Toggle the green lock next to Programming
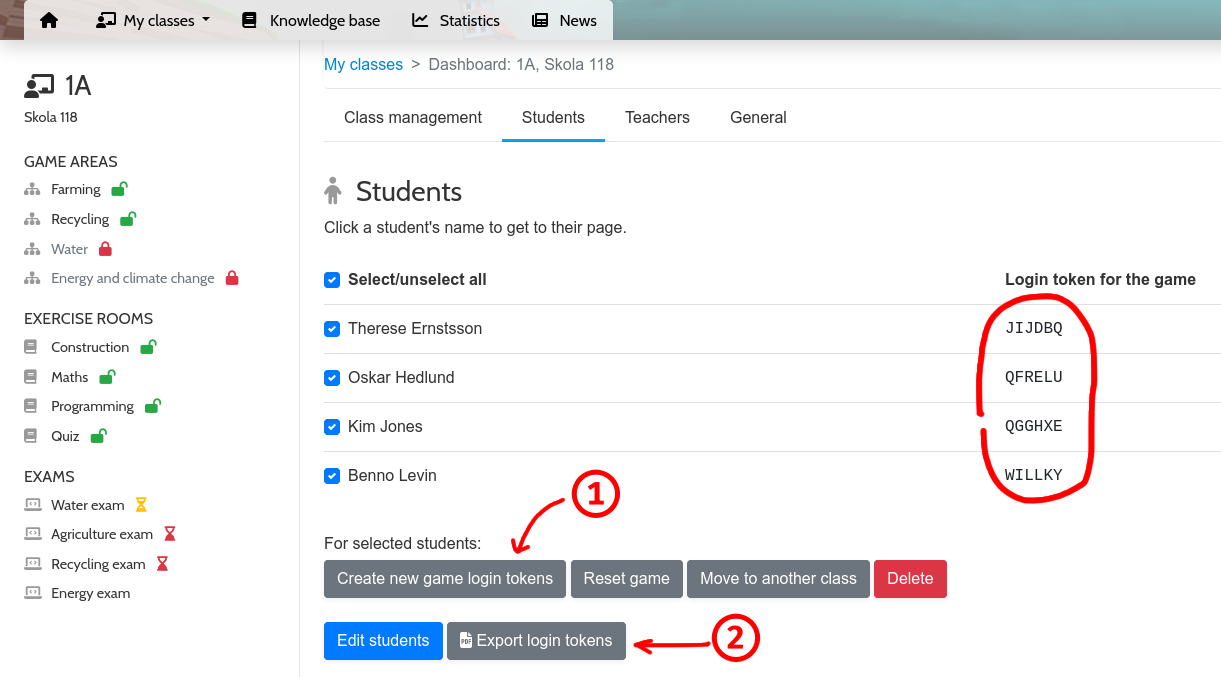 [153, 406]
